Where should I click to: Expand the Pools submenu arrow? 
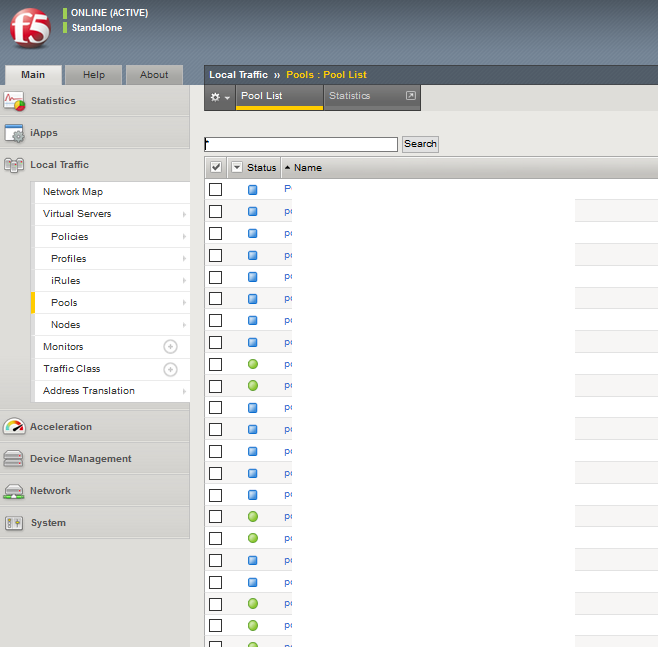coord(184,303)
